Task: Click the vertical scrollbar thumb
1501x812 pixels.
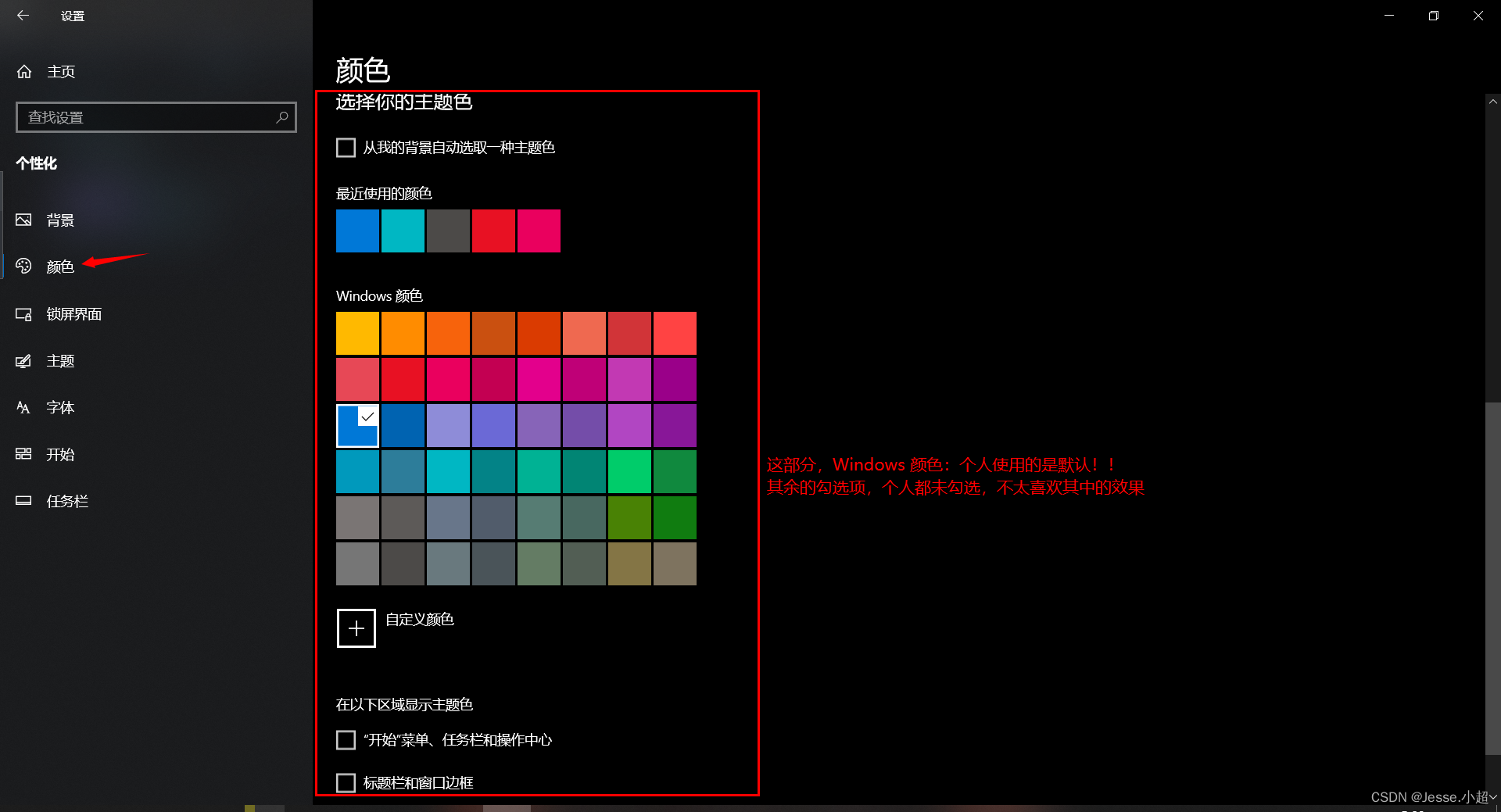Action: tap(1492, 578)
